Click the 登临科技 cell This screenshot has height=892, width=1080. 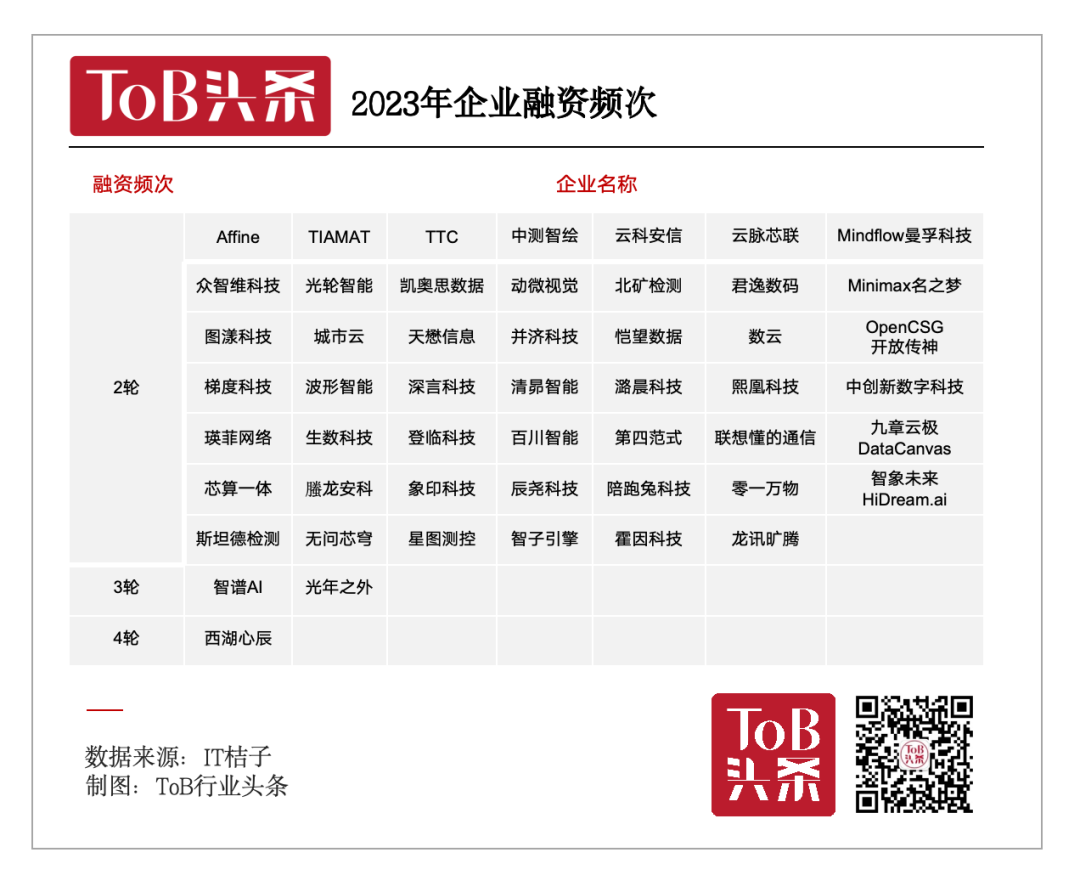[x=442, y=438]
